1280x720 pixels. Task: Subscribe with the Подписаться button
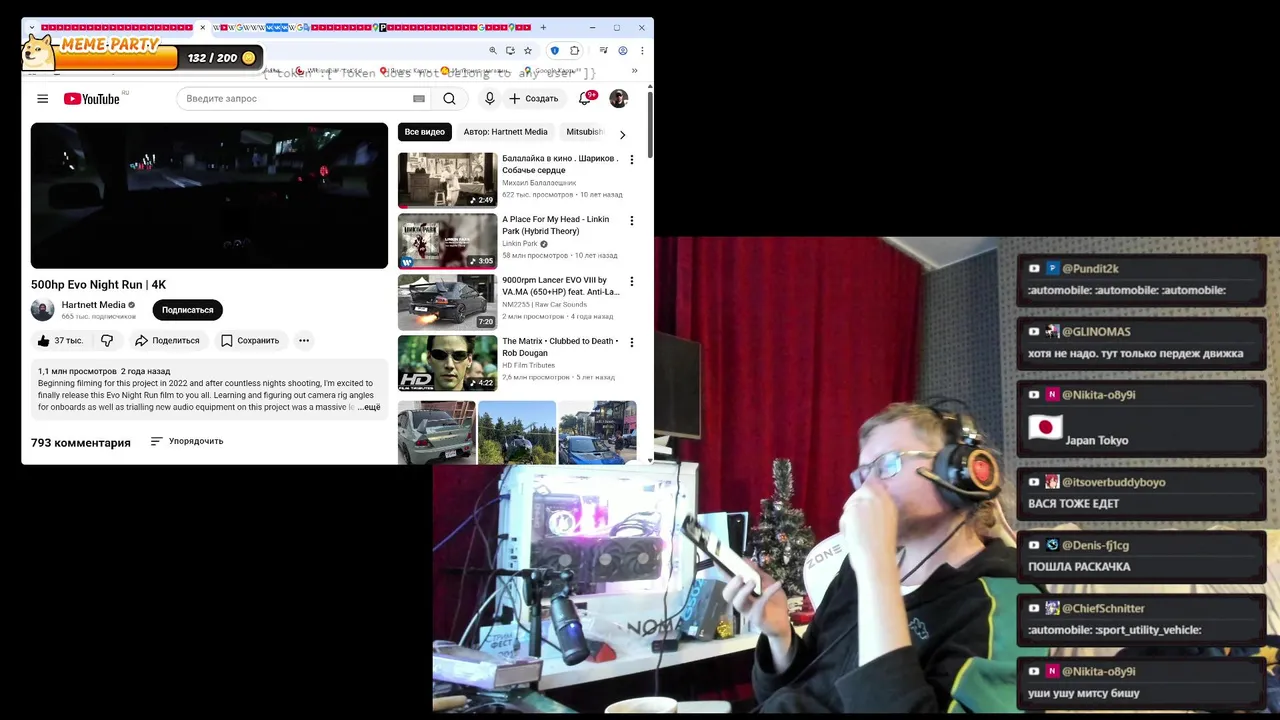pyautogui.click(x=187, y=310)
